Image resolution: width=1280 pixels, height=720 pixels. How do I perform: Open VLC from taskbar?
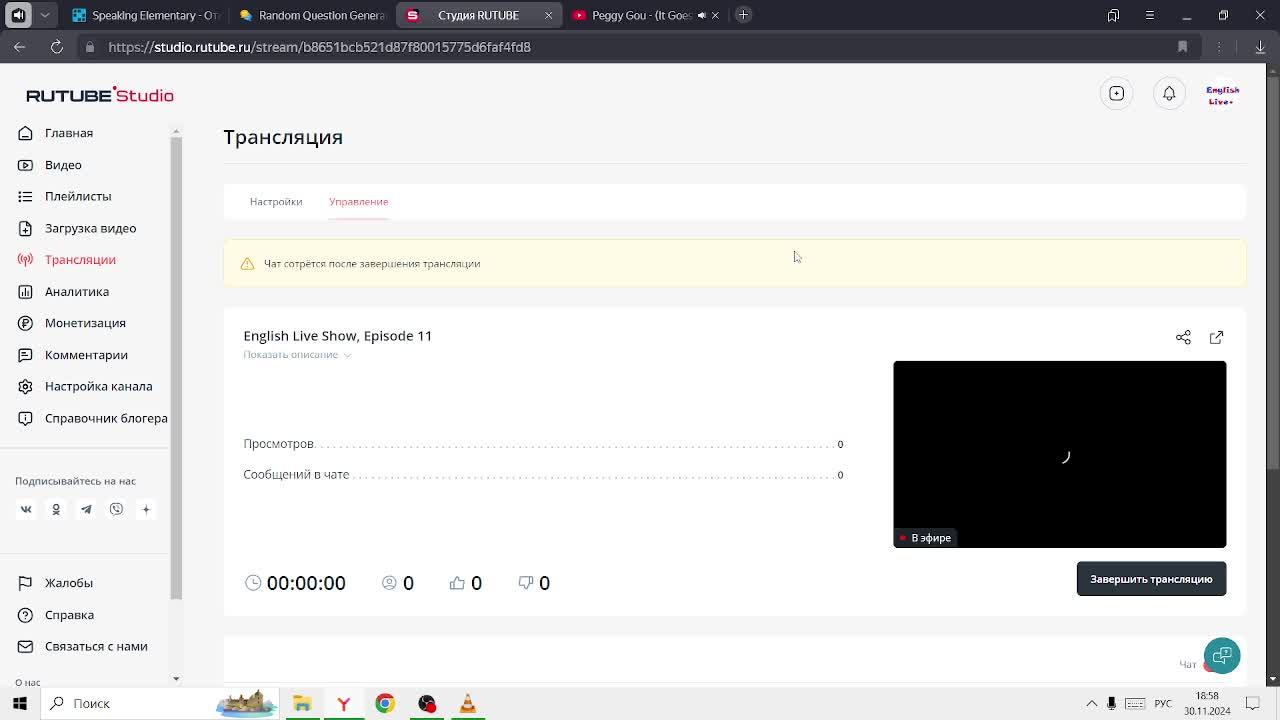[x=467, y=703]
